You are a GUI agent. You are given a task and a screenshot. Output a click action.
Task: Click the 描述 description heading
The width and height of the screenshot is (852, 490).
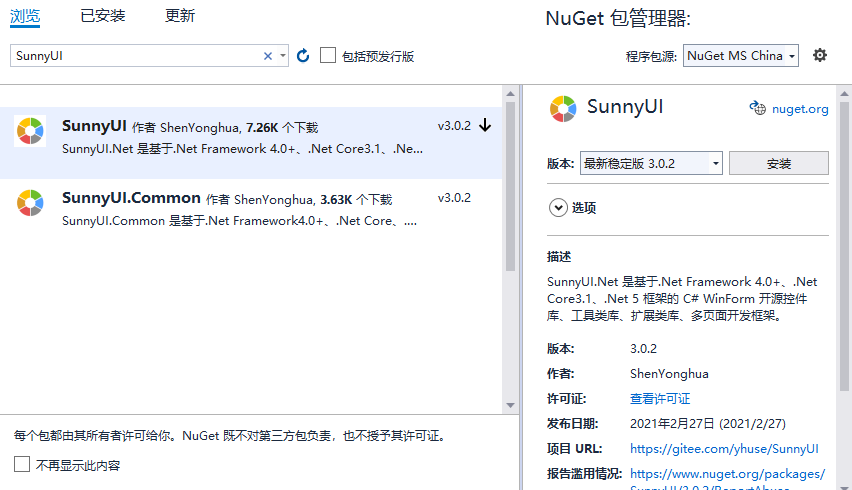point(559,256)
